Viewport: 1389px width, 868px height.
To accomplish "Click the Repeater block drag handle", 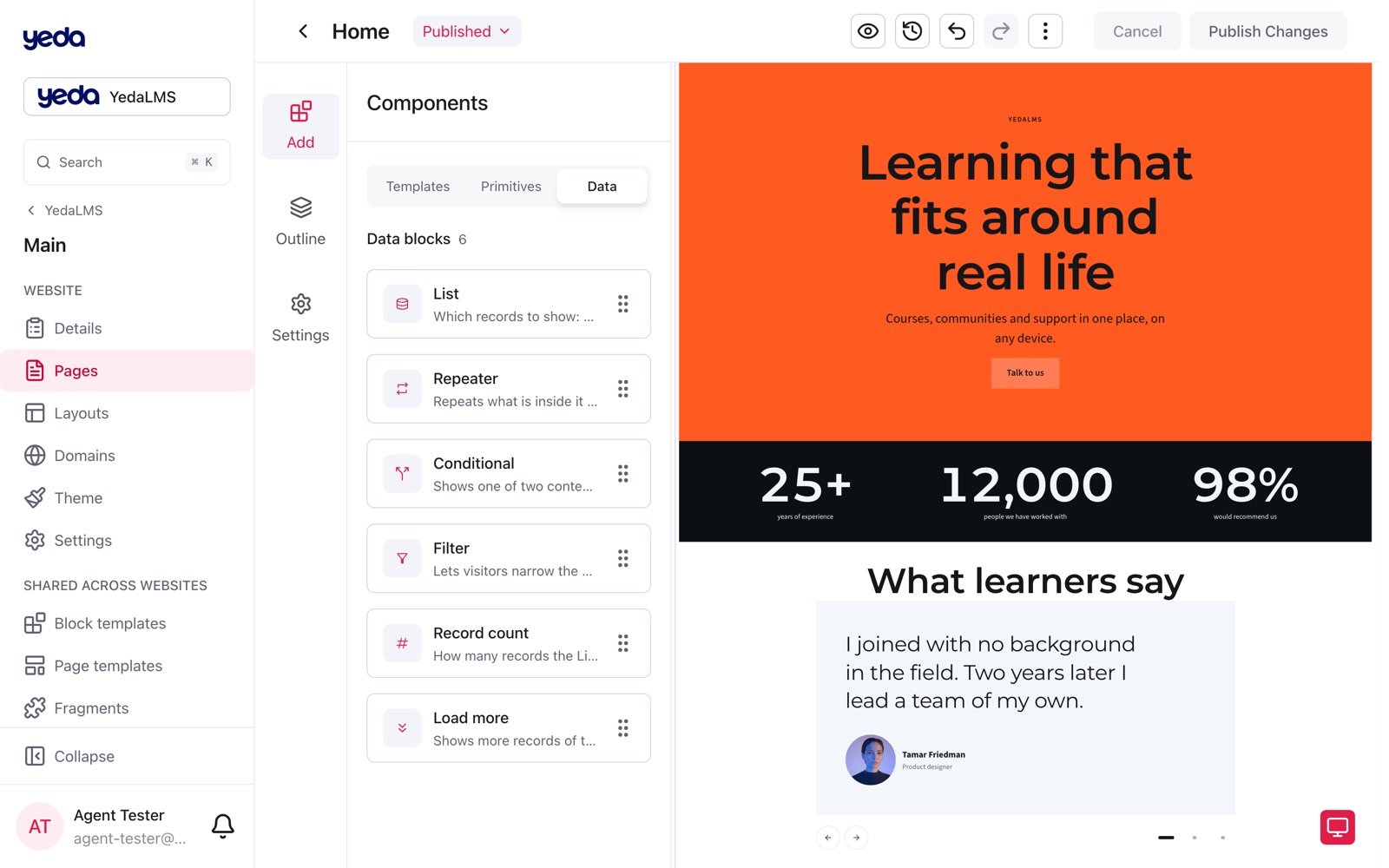I will (x=623, y=389).
